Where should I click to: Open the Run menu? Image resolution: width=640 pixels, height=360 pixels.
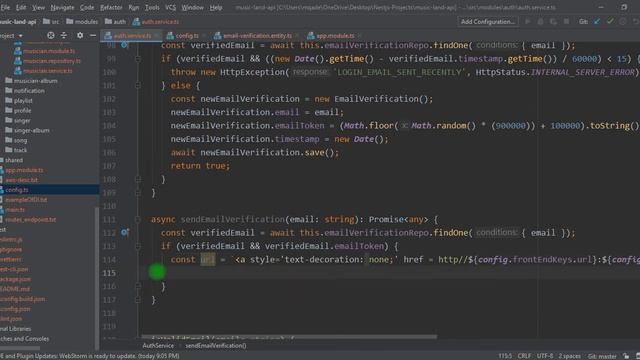[133, 7]
